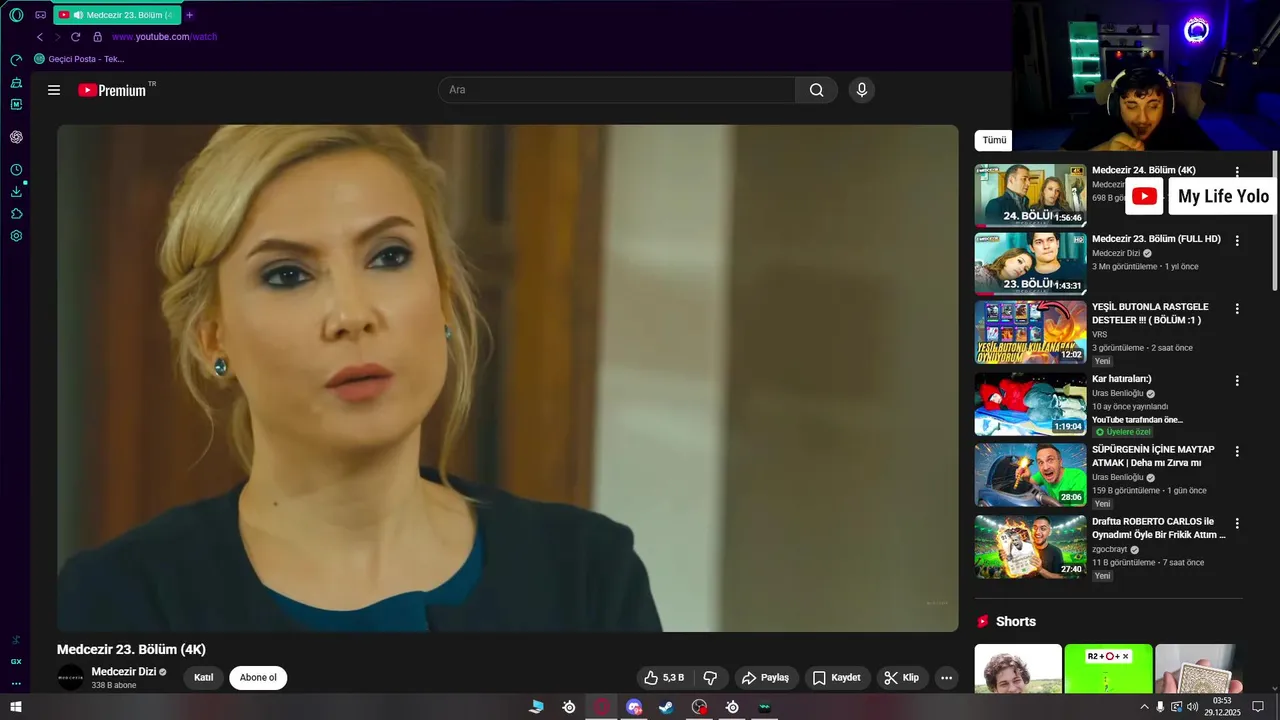Open options for Medcezir 23. Bölüm (FULL HD)
The width and height of the screenshot is (1280, 720).
(x=1237, y=241)
